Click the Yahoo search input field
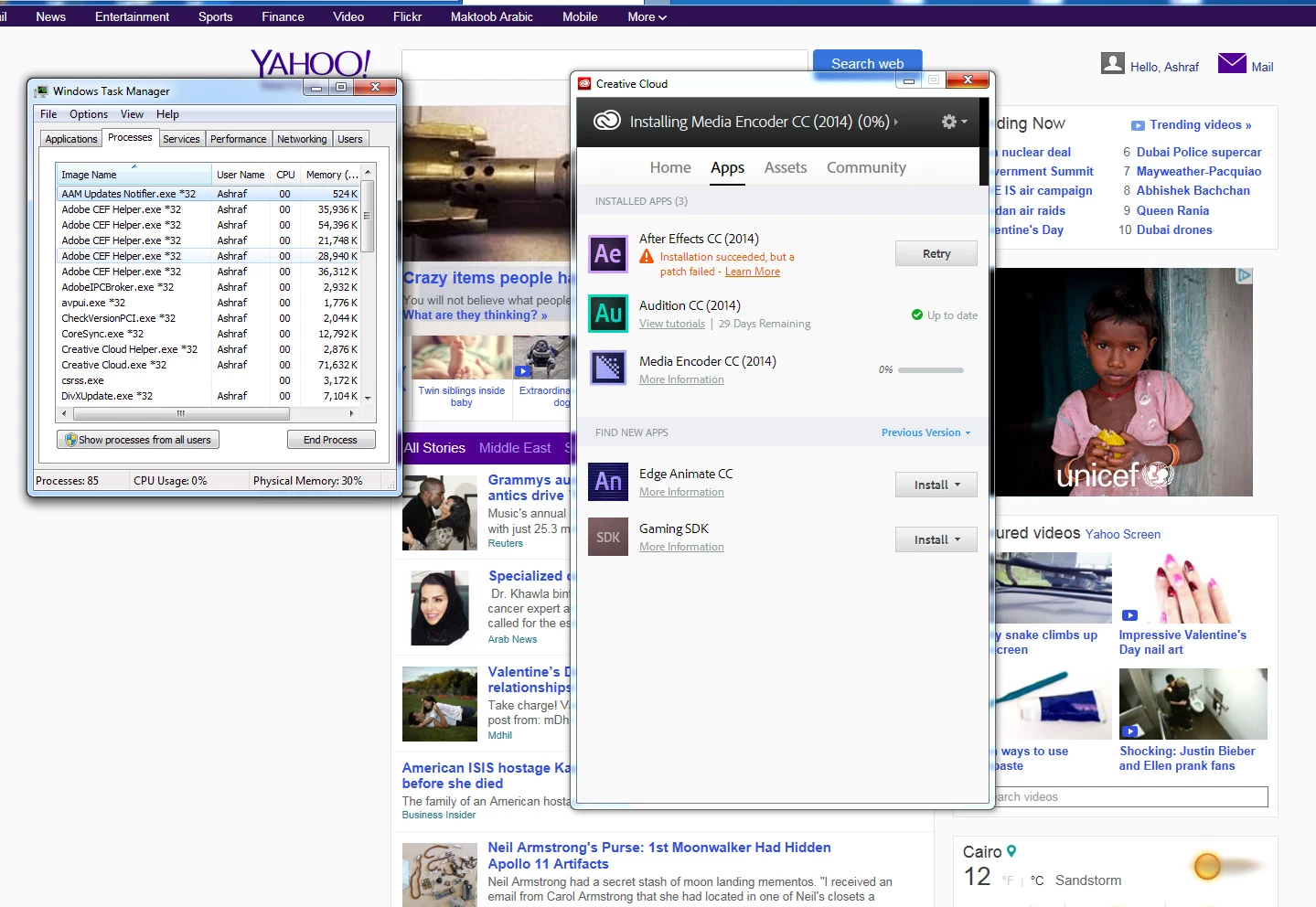This screenshot has width=1316, height=907. (x=605, y=66)
